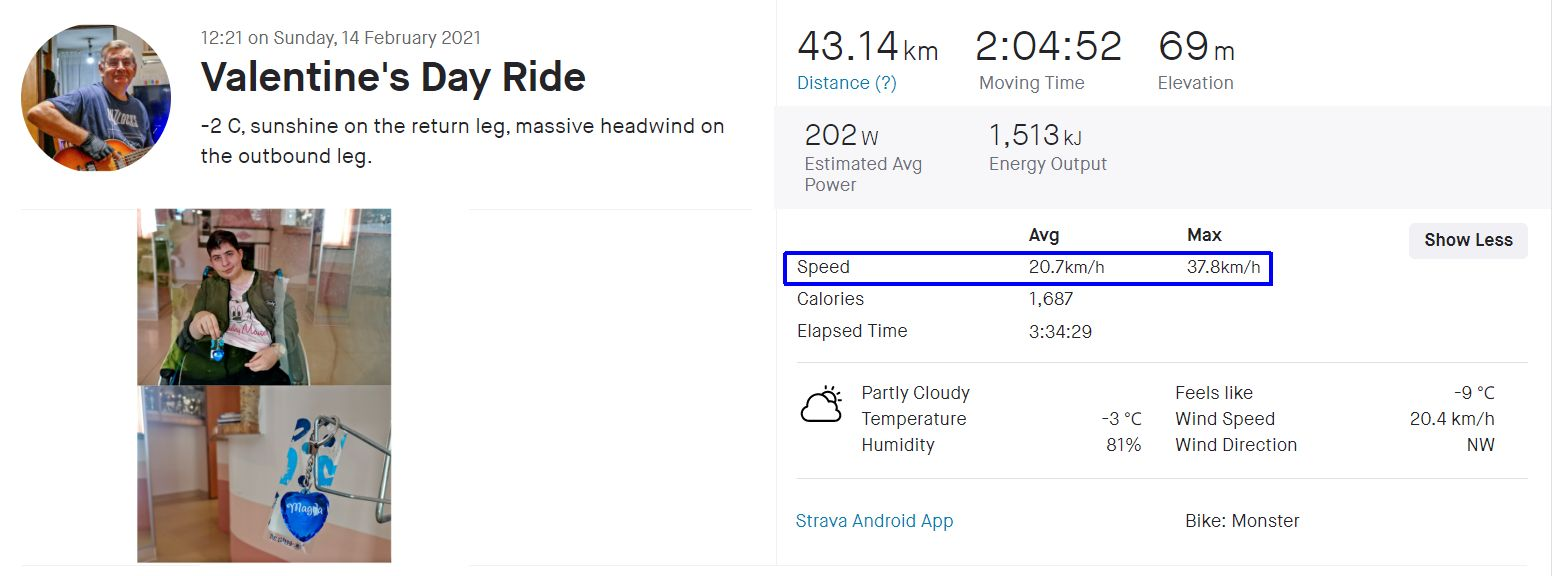Click the athlete profile avatar photo
This screenshot has height=576, width=1560.
96,98
